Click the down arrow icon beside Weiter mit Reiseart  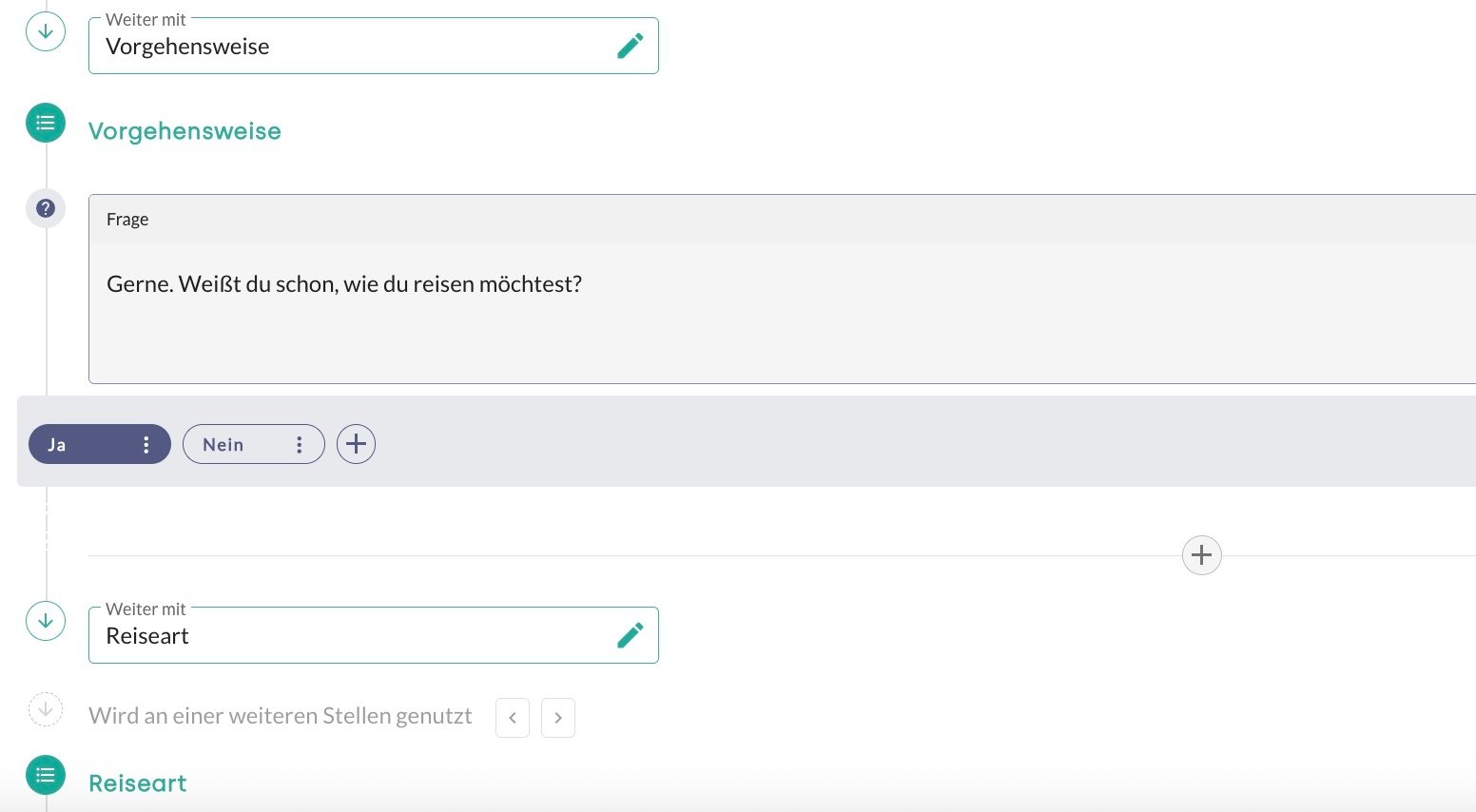click(x=46, y=621)
